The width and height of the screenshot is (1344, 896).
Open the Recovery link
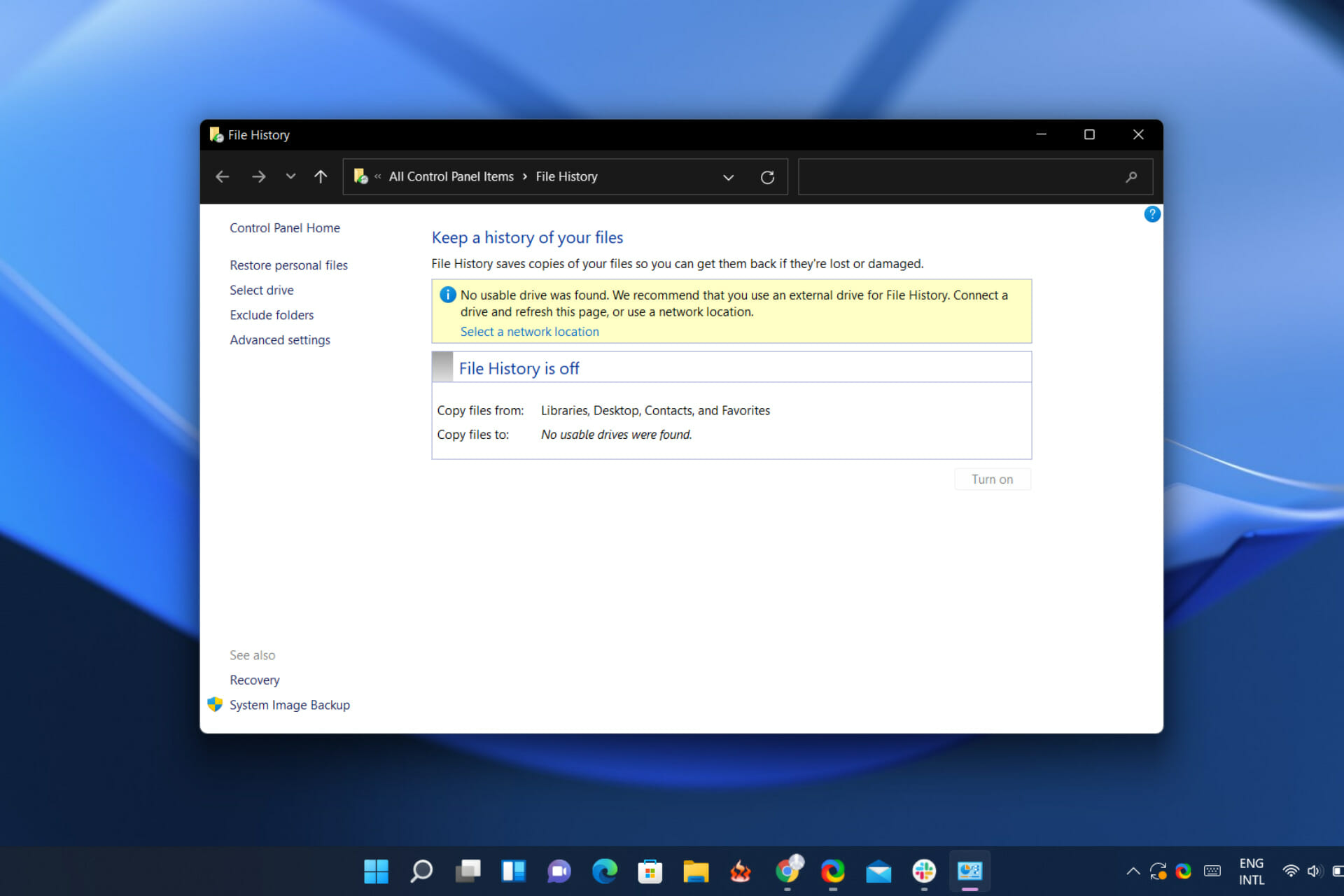click(255, 680)
